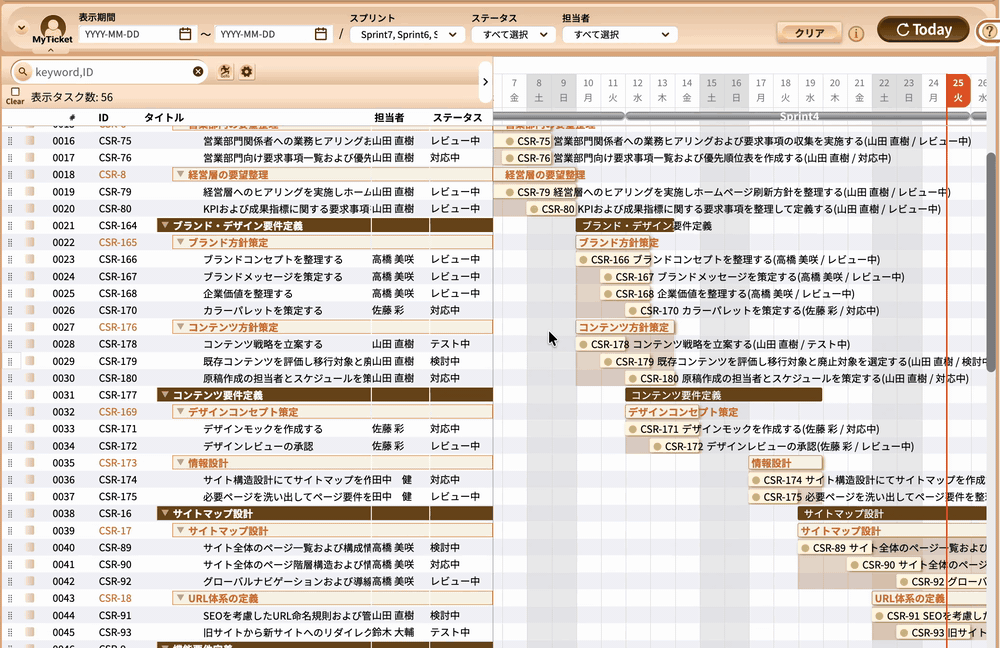Click the タイトル column header

click(164, 117)
